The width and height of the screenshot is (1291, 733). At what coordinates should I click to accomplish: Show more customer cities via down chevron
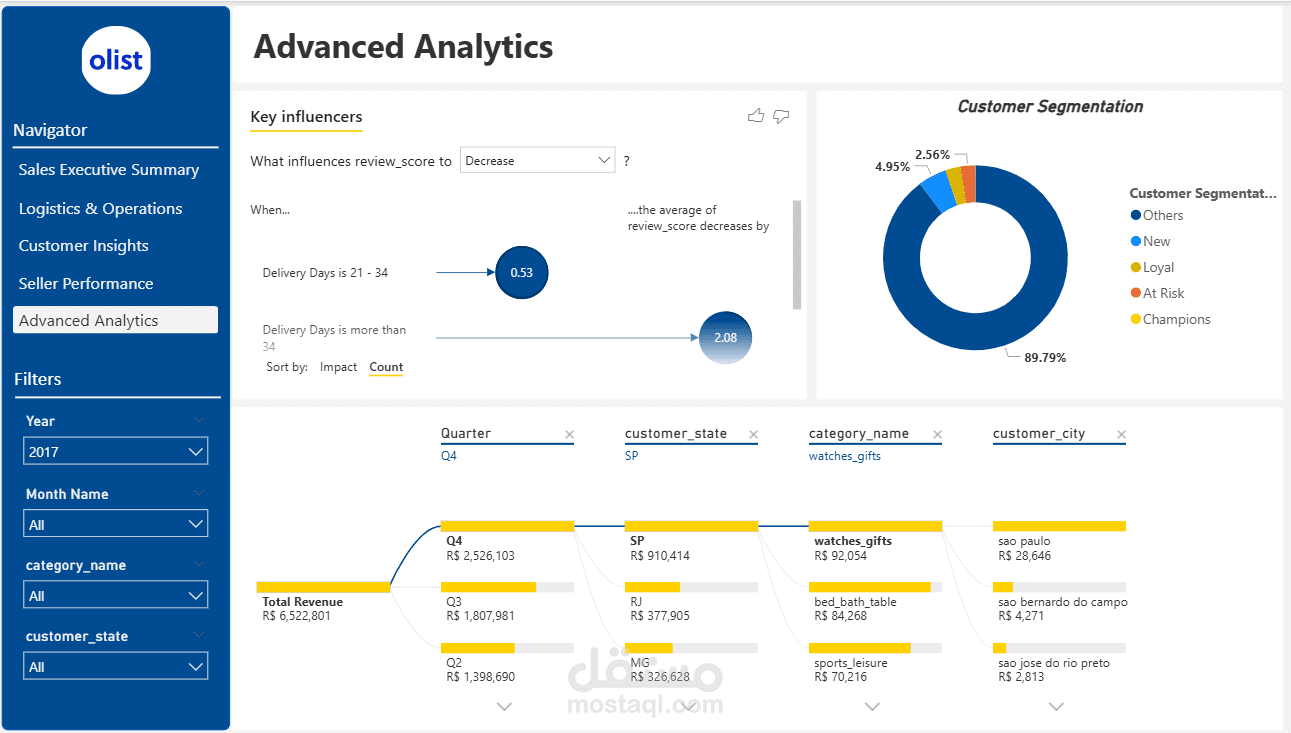(x=1057, y=707)
